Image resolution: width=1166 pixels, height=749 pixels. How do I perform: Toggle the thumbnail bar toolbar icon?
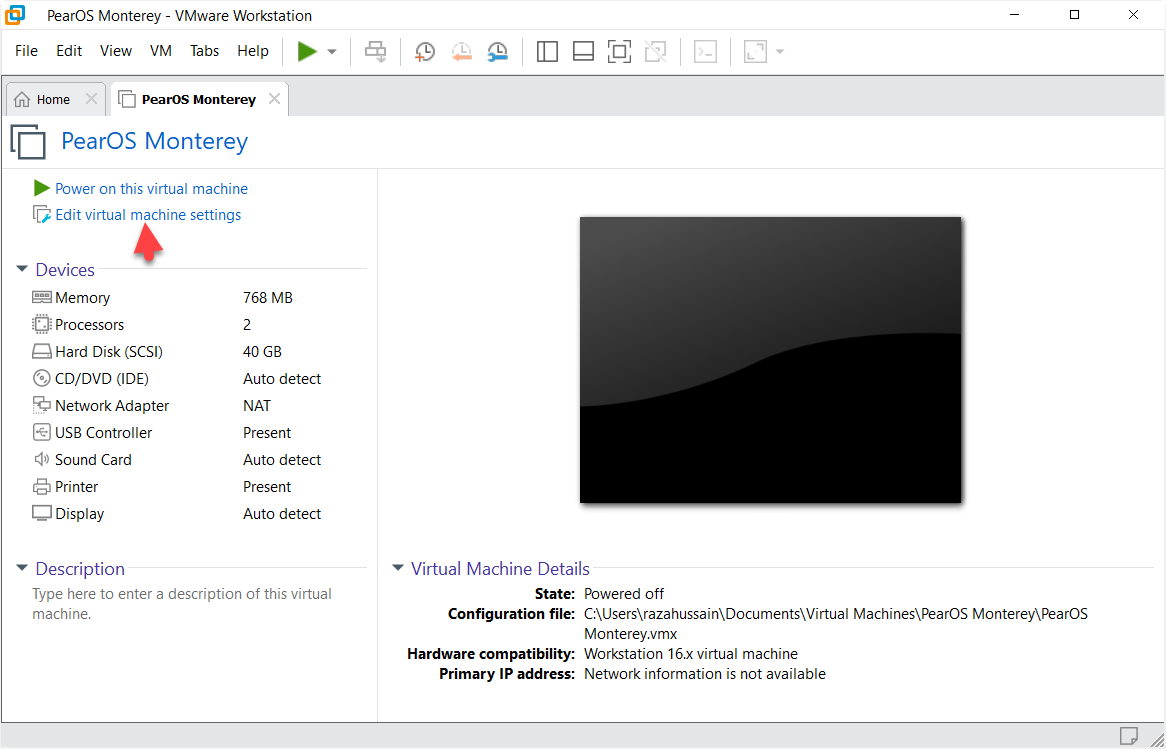tap(583, 52)
